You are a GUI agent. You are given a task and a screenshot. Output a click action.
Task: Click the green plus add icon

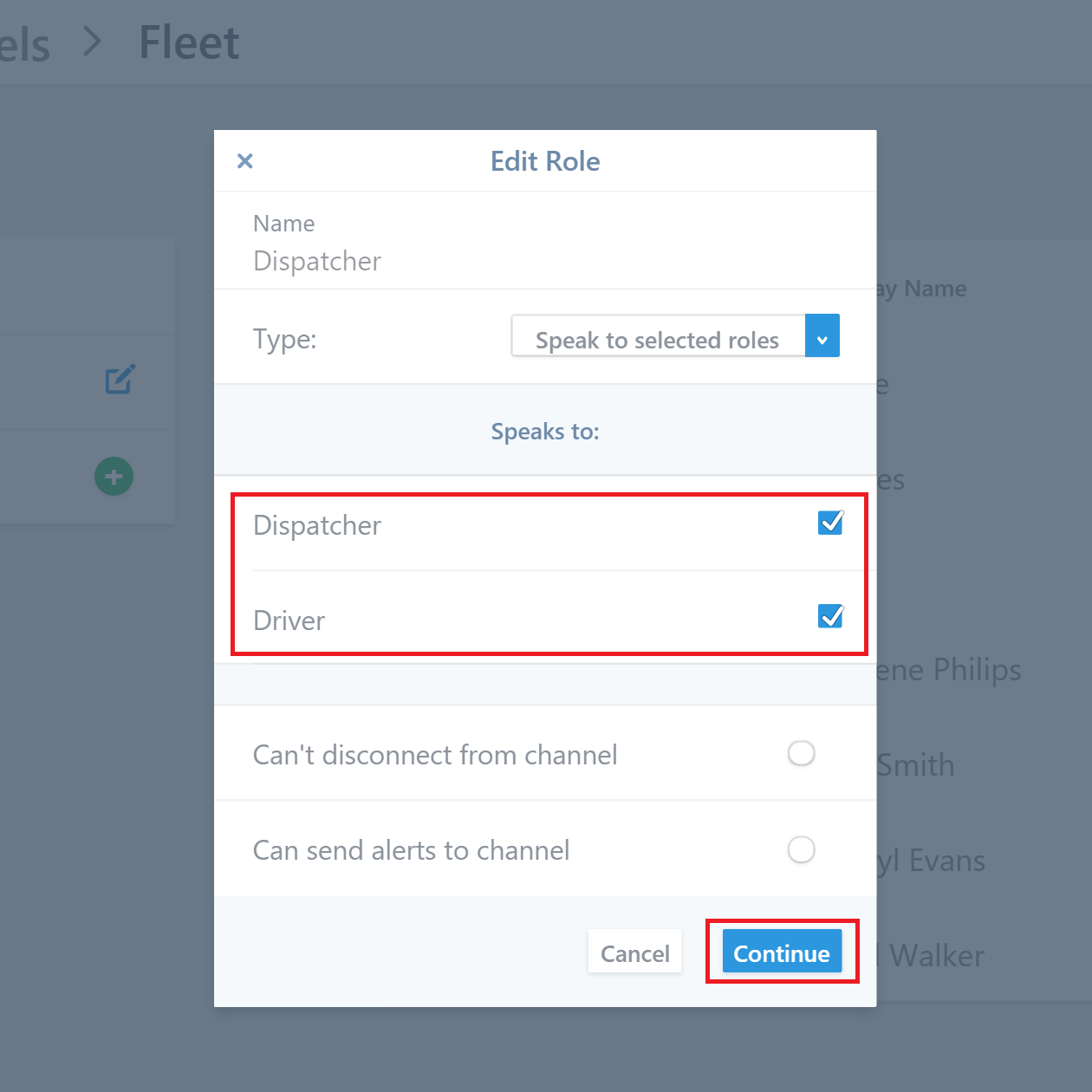pyautogui.click(x=114, y=477)
